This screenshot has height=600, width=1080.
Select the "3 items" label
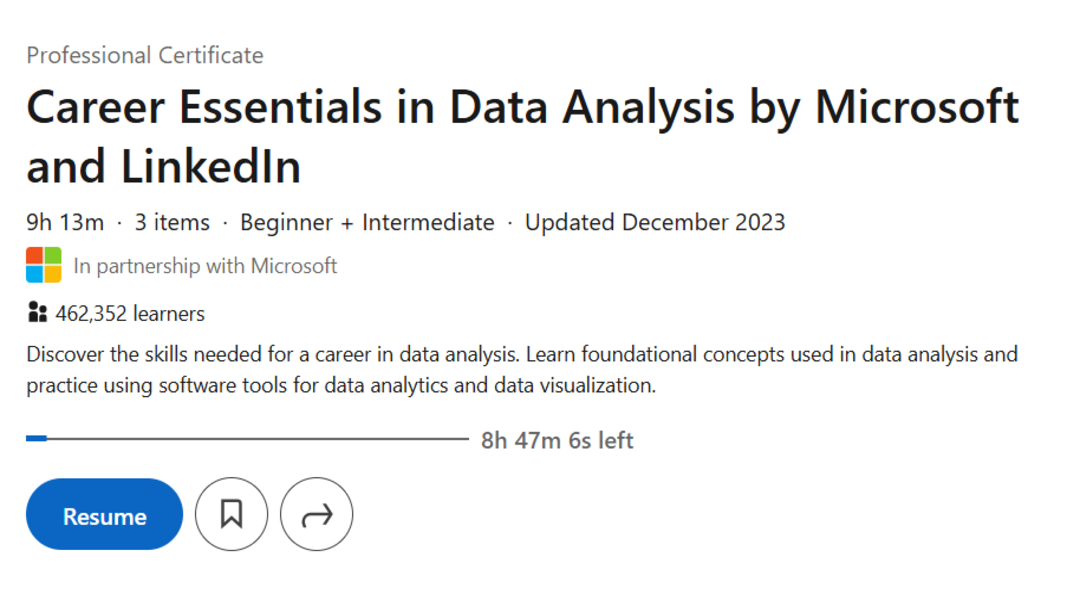[172, 222]
